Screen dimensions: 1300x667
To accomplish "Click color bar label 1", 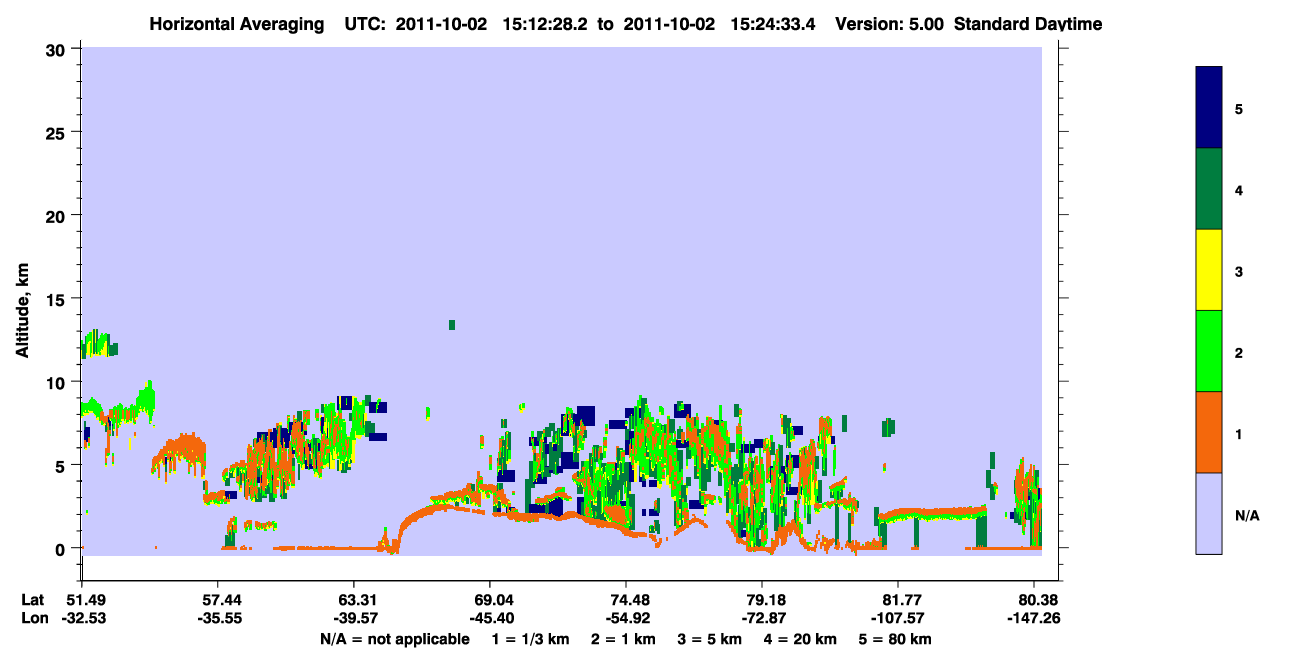I will (1239, 433).
